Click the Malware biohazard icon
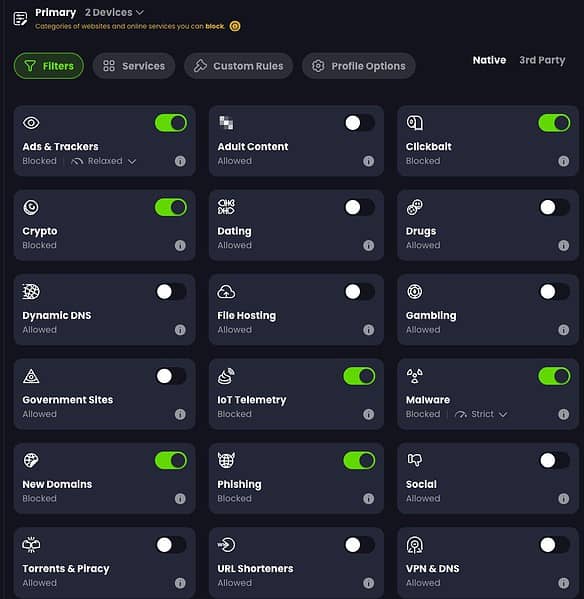Image resolution: width=584 pixels, height=599 pixels. point(415,376)
